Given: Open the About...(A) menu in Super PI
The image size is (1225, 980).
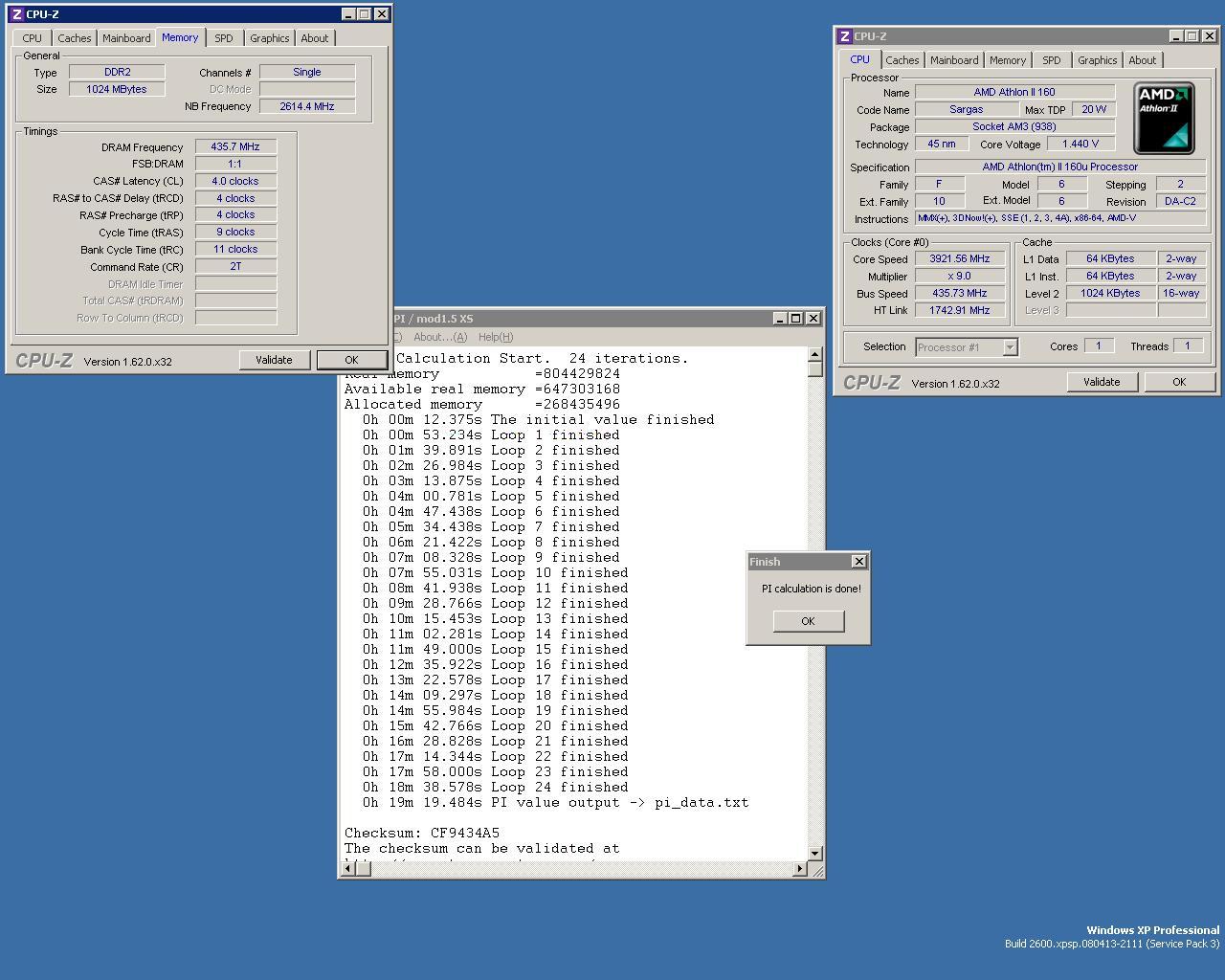Looking at the screenshot, I should tap(439, 337).
